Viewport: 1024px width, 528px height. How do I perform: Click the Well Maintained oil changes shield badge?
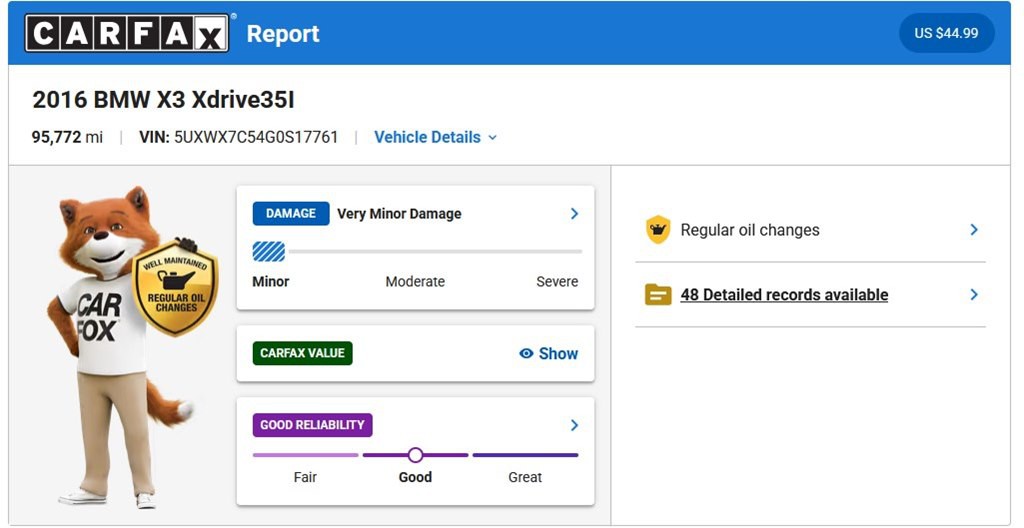tap(175, 287)
